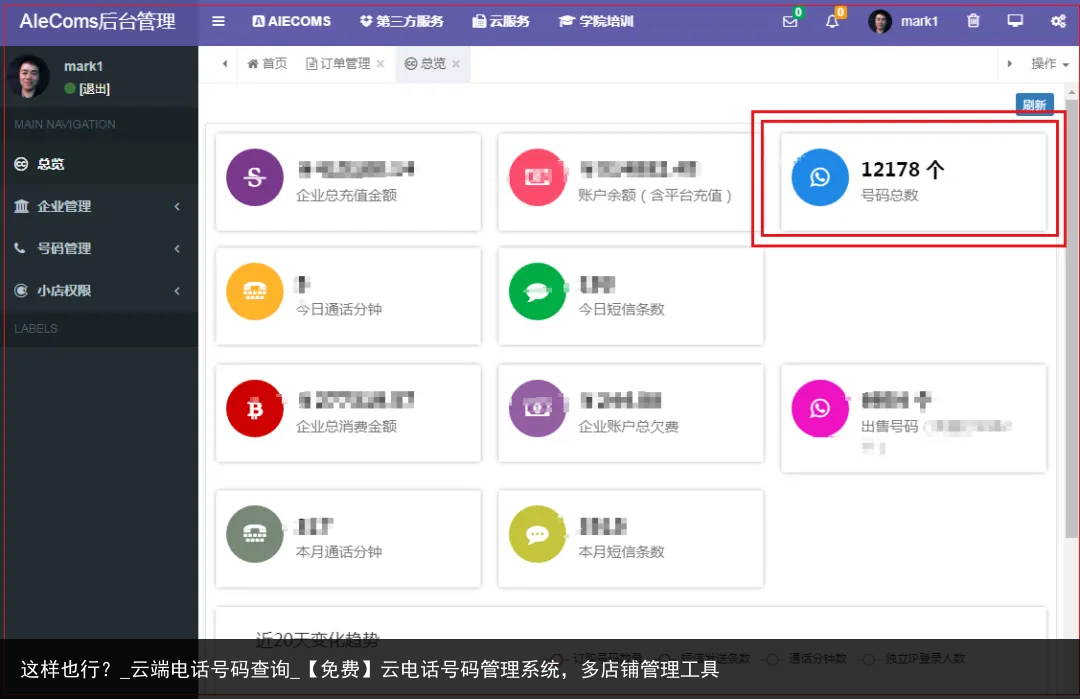Click the magenta 出售号码 WhatsApp icon

coord(820,408)
